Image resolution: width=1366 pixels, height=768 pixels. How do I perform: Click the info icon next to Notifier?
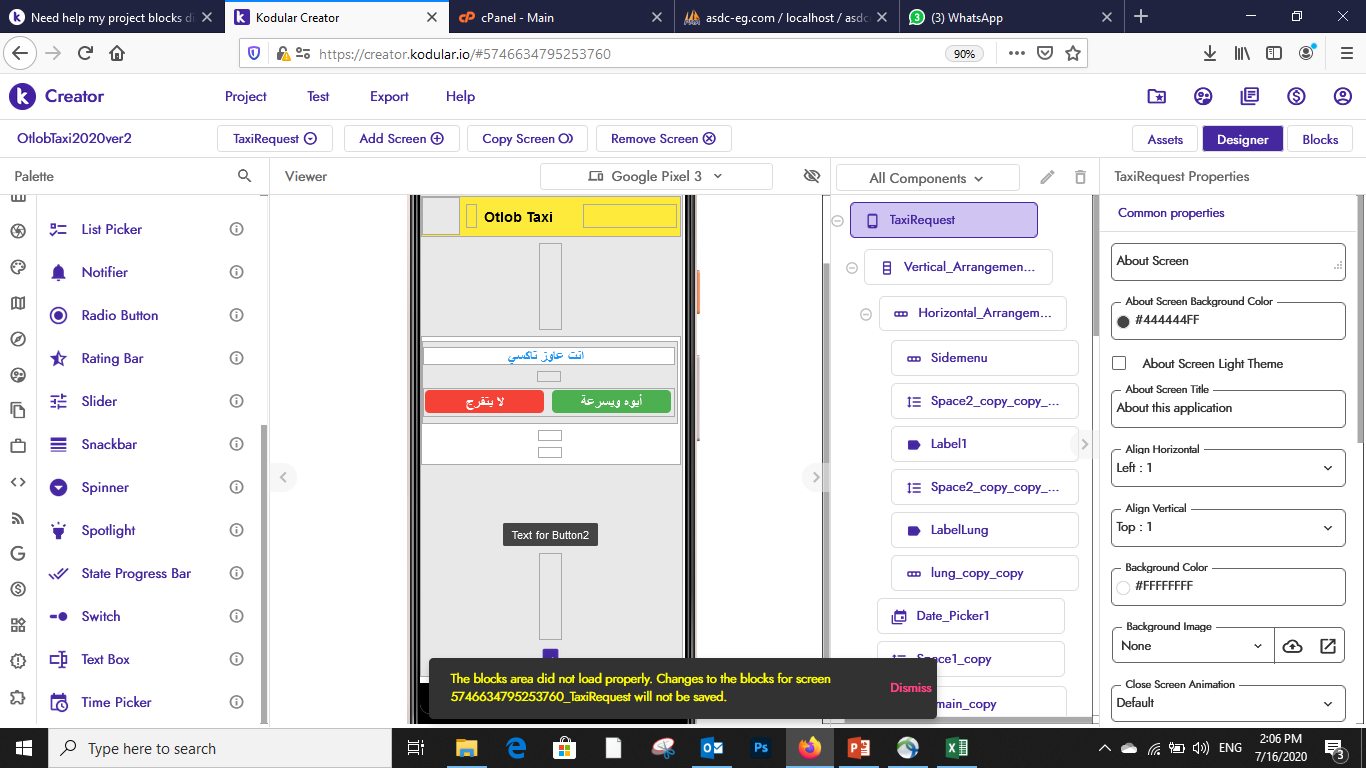[x=237, y=272]
